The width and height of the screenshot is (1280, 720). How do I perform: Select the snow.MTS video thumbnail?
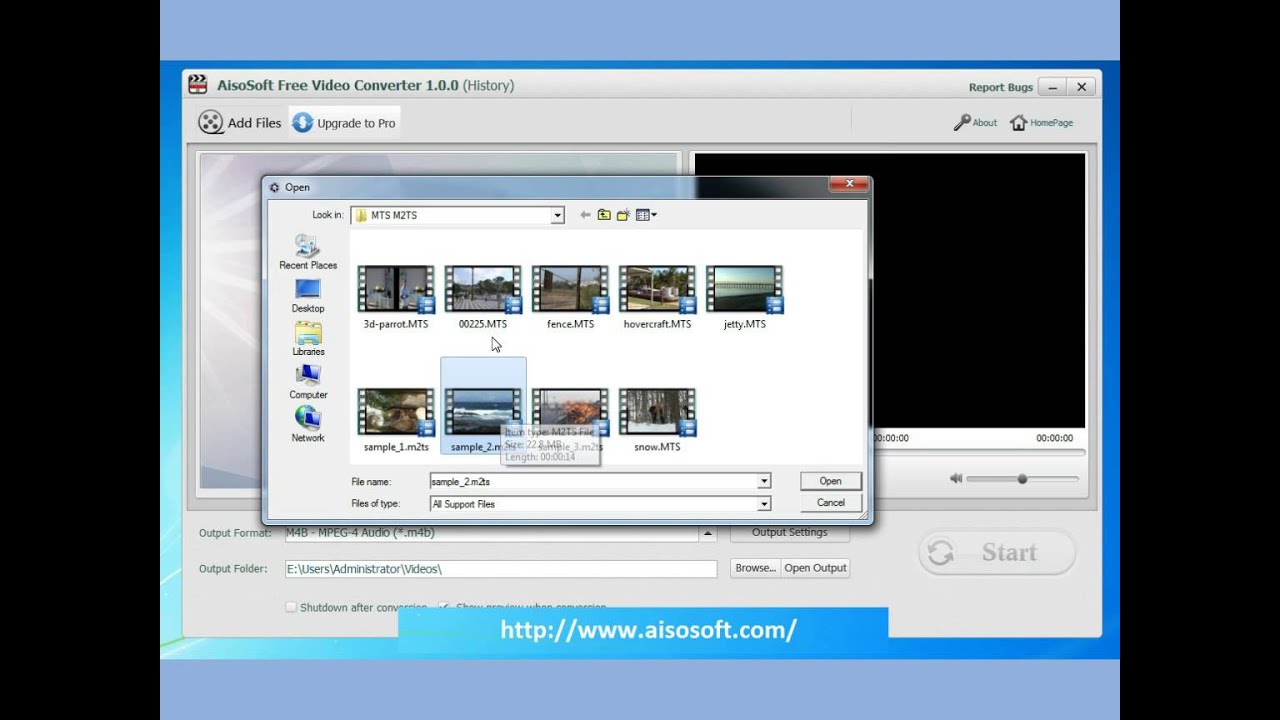click(657, 413)
